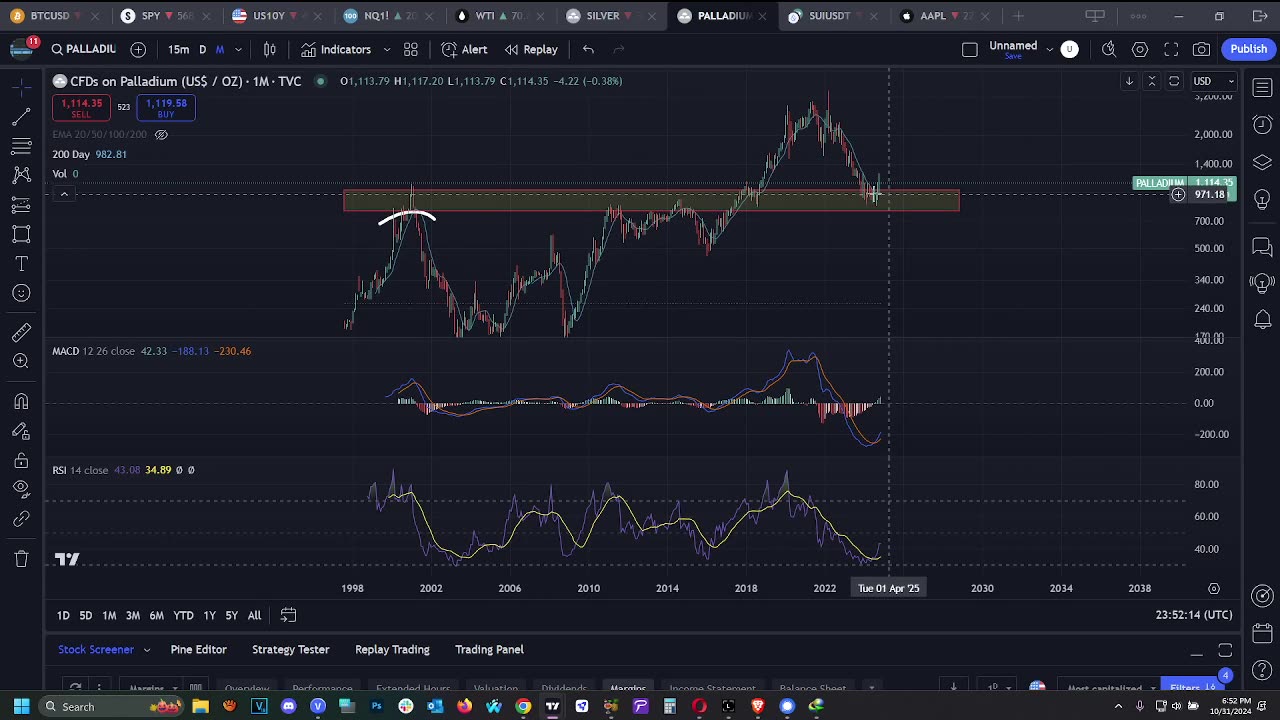Viewport: 1280px width, 720px height.
Task: Toggle hide all drawings eye icon
Action: (x=21, y=489)
